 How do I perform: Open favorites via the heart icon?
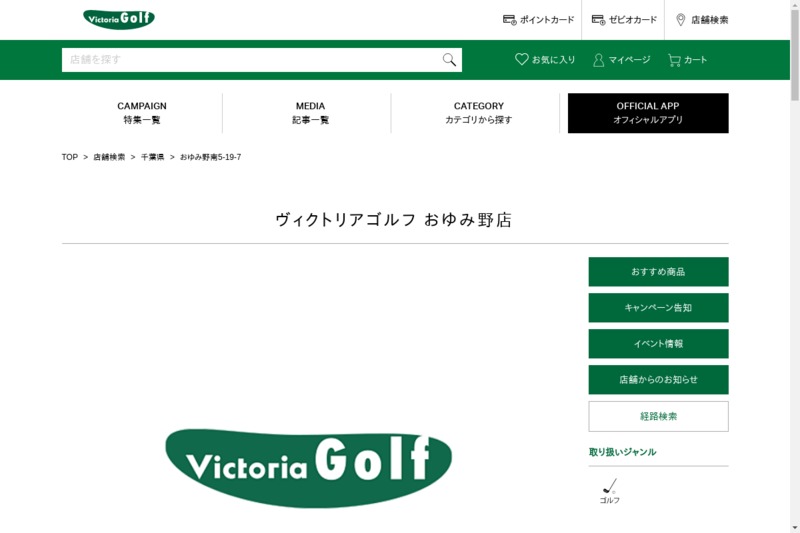pyautogui.click(x=521, y=59)
